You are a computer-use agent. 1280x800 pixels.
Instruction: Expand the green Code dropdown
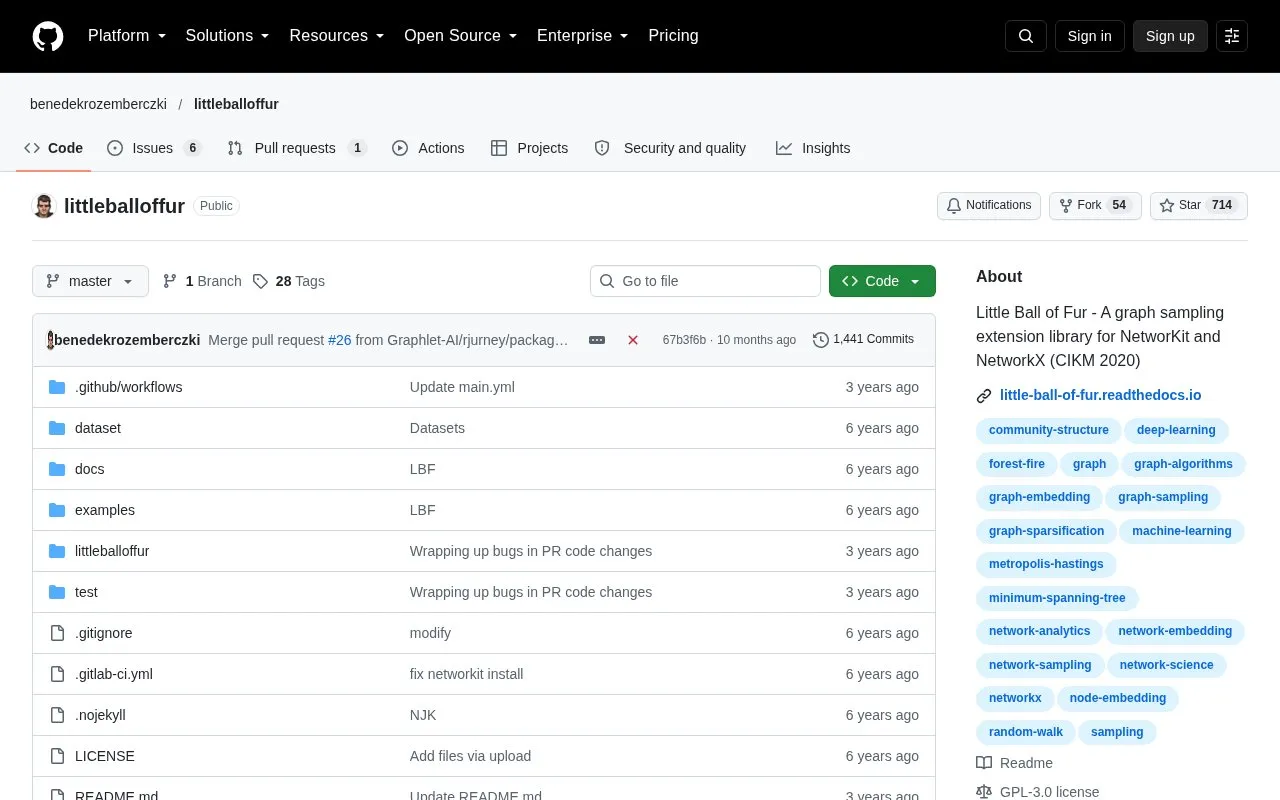(882, 281)
